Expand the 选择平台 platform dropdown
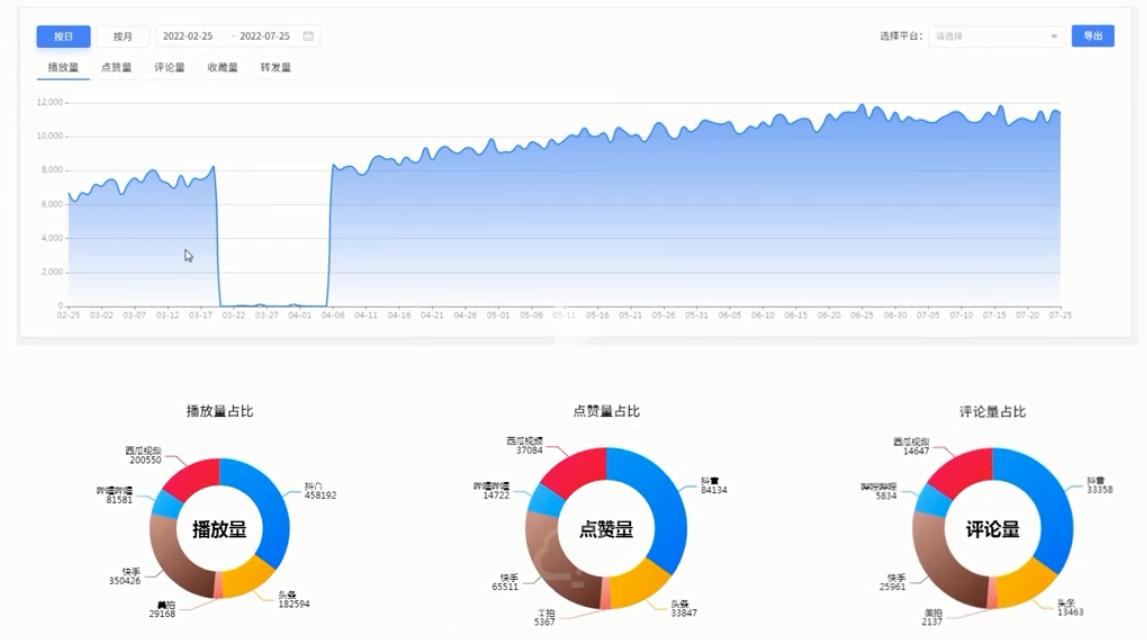1147x640 pixels. tap(996, 37)
